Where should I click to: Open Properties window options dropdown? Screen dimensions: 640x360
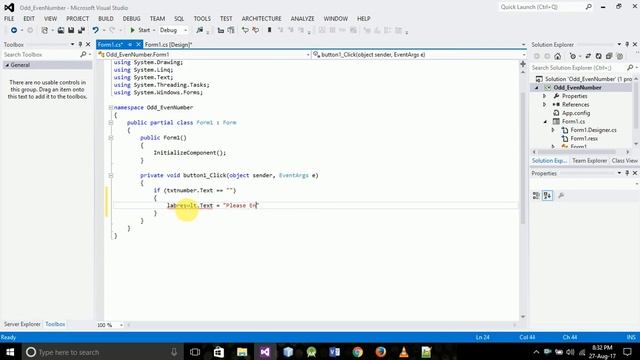619,173
